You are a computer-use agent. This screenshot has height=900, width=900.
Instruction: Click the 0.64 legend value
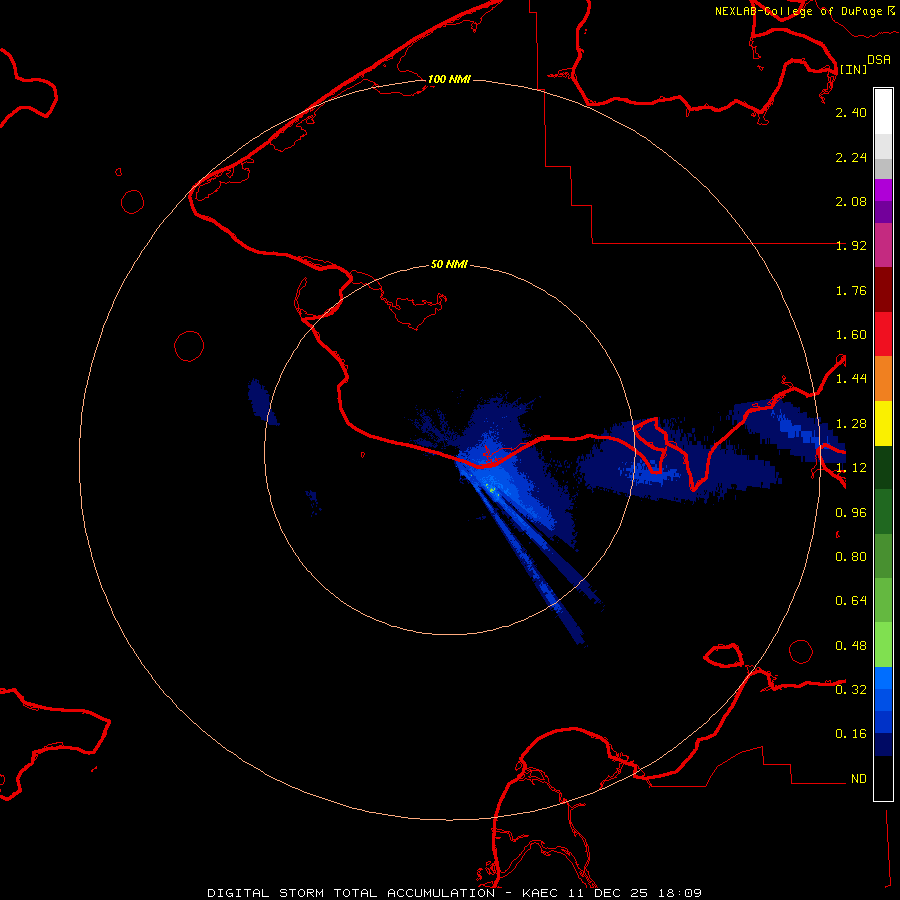pos(851,601)
